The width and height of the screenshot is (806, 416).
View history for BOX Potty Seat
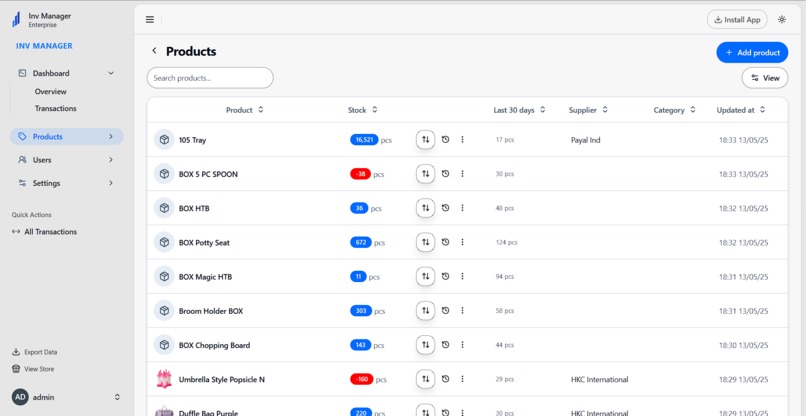[446, 242]
